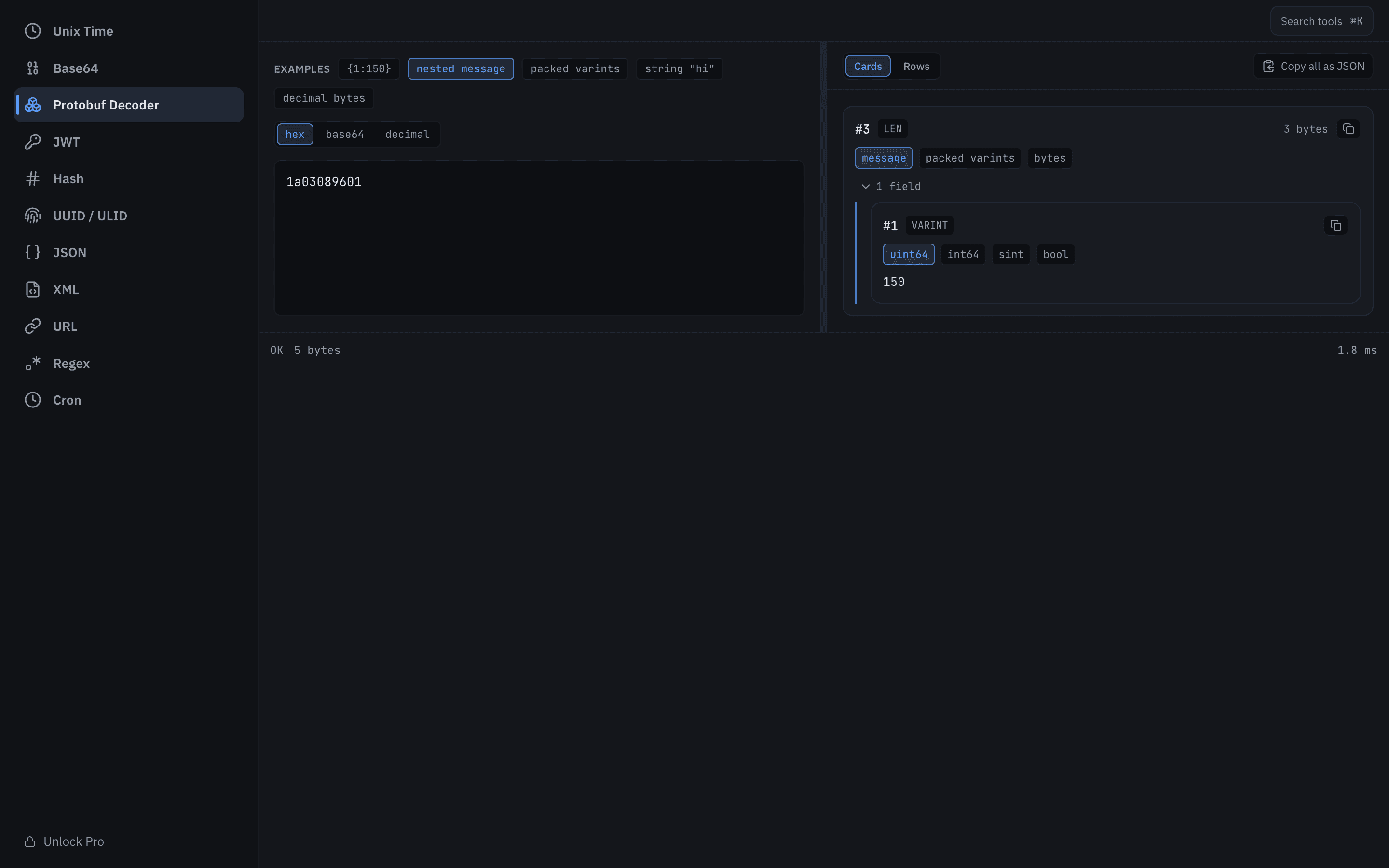Click the '3 bytes' size label

pos(1305,129)
